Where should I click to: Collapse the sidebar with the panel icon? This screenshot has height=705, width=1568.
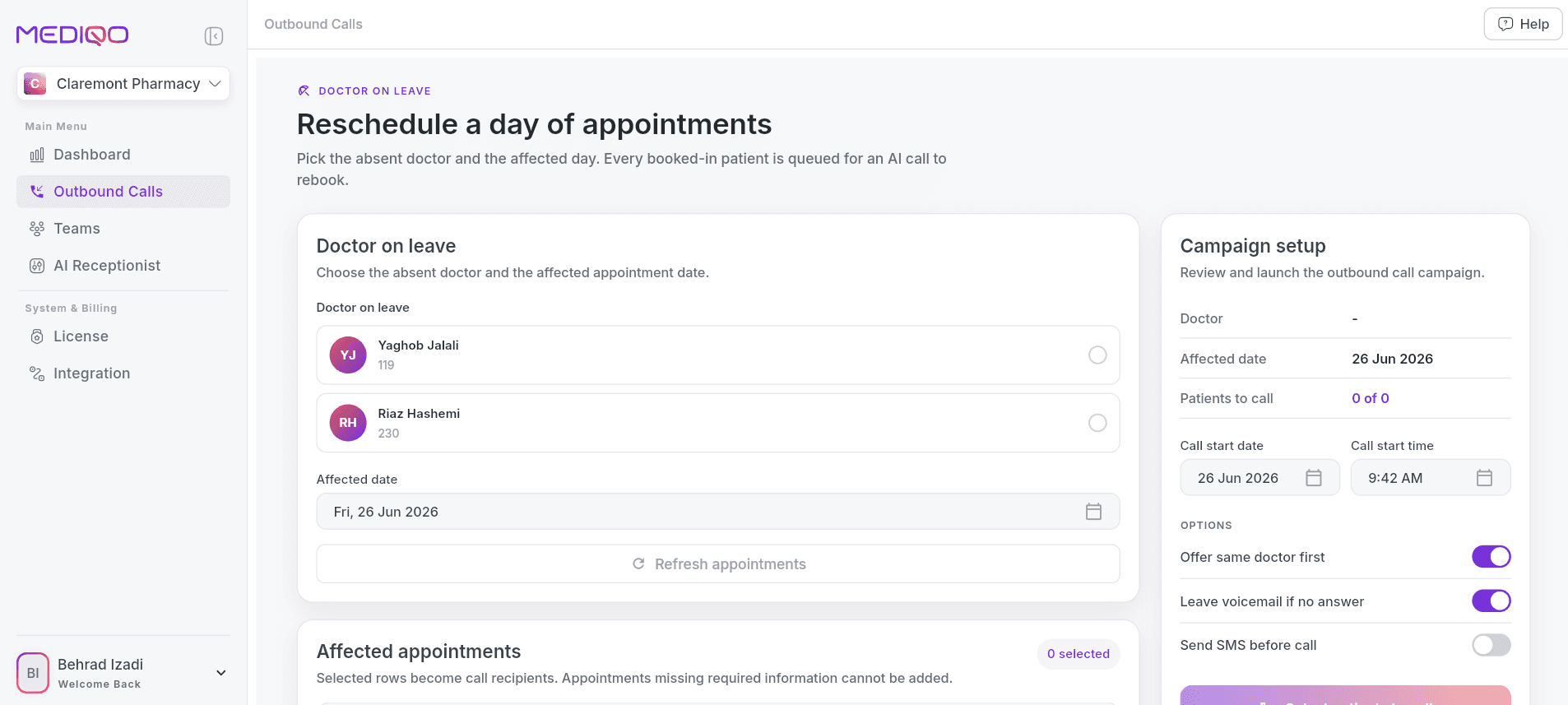pyautogui.click(x=214, y=36)
